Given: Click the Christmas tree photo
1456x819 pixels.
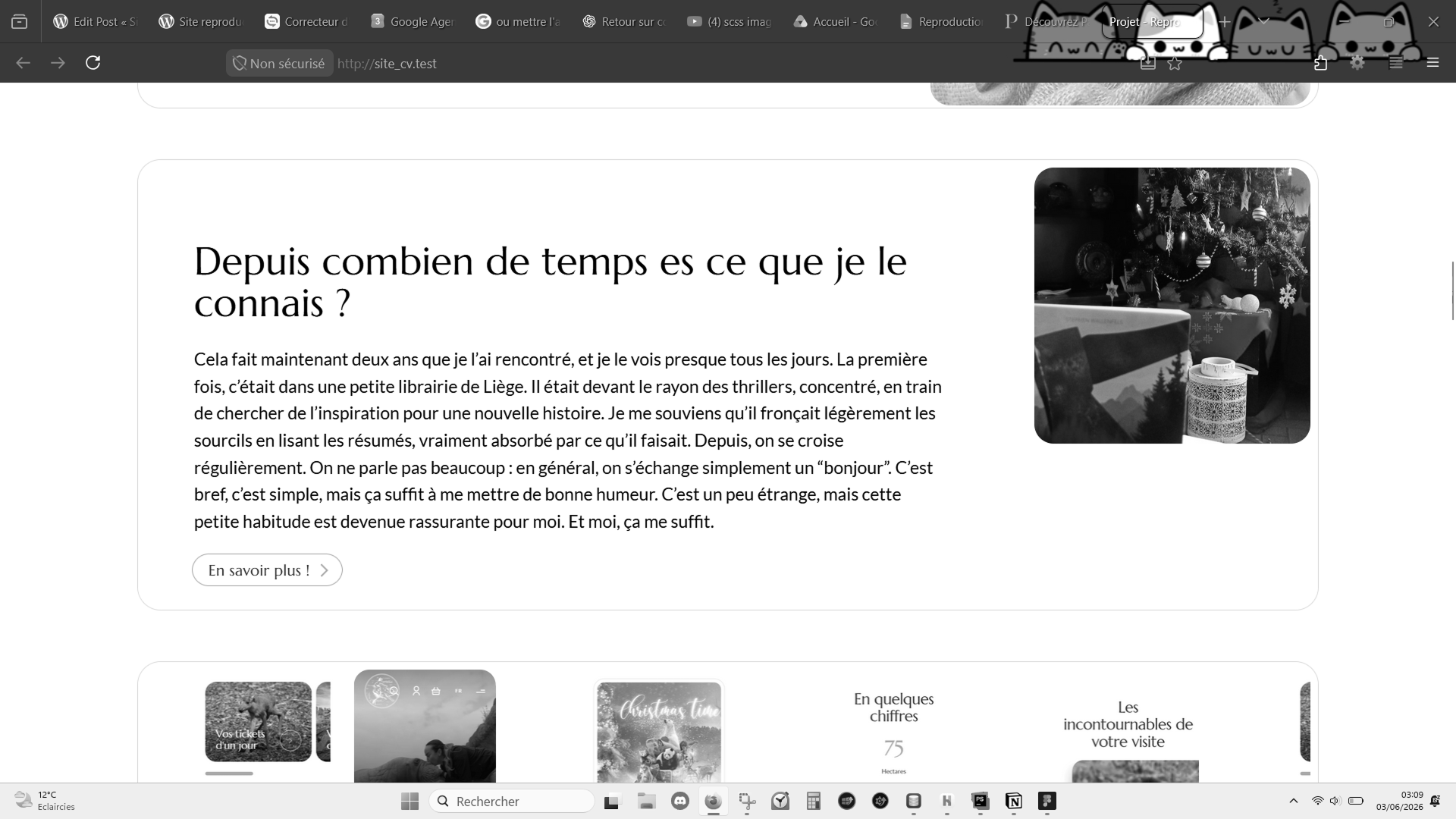Looking at the screenshot, I should click(1172, 306).
